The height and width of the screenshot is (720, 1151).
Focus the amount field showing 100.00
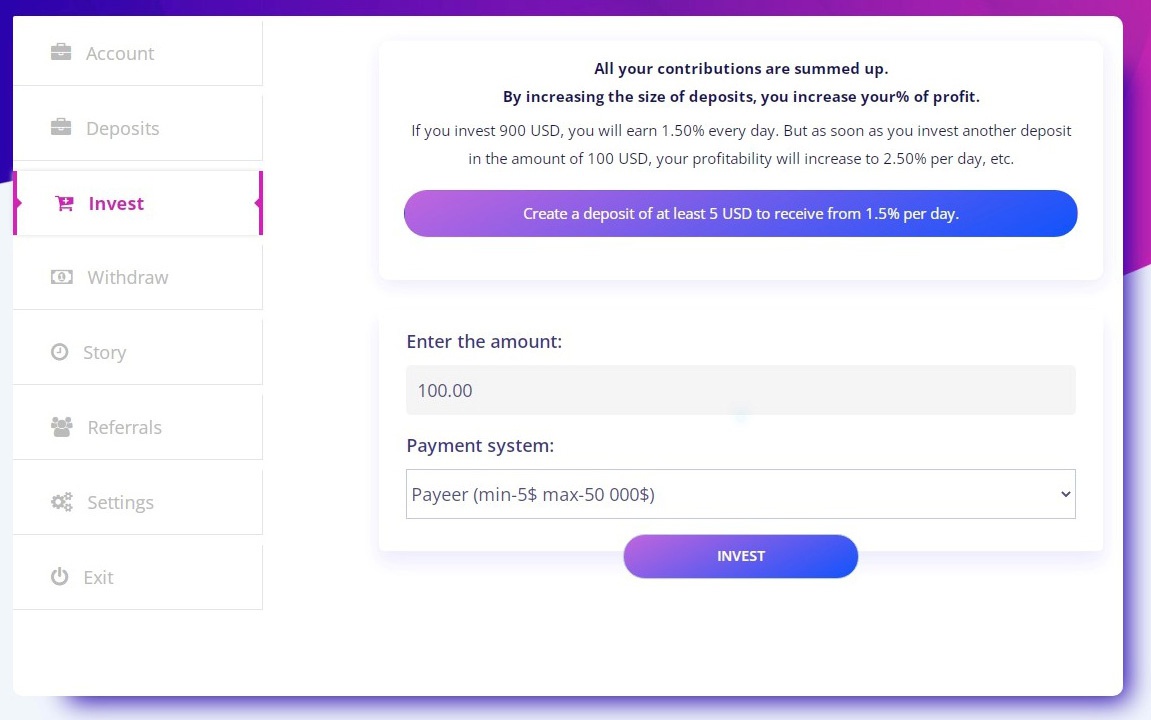click(740, 390)
